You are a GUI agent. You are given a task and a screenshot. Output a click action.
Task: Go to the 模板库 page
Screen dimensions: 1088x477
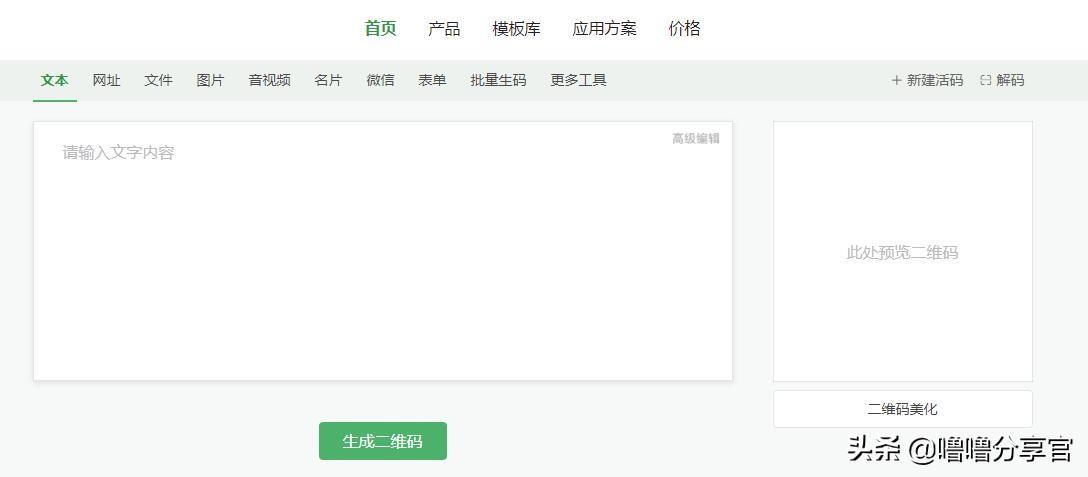516,29
